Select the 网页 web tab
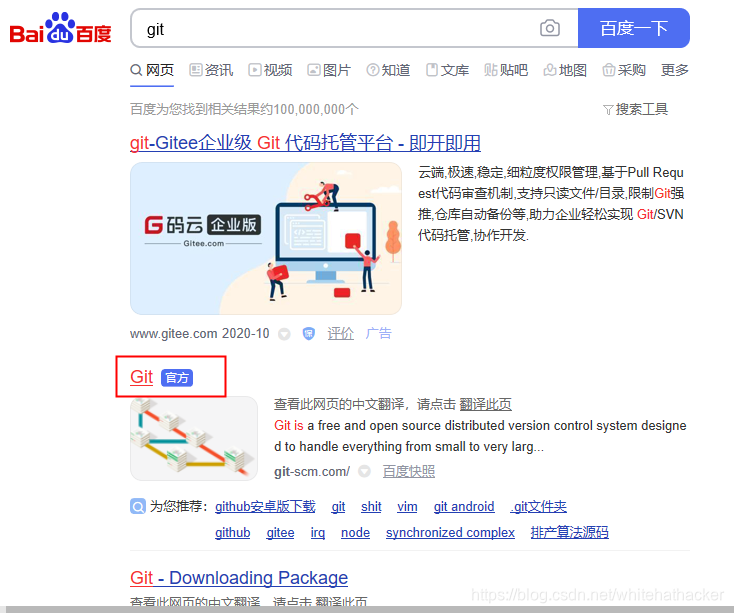 point(152,70)
